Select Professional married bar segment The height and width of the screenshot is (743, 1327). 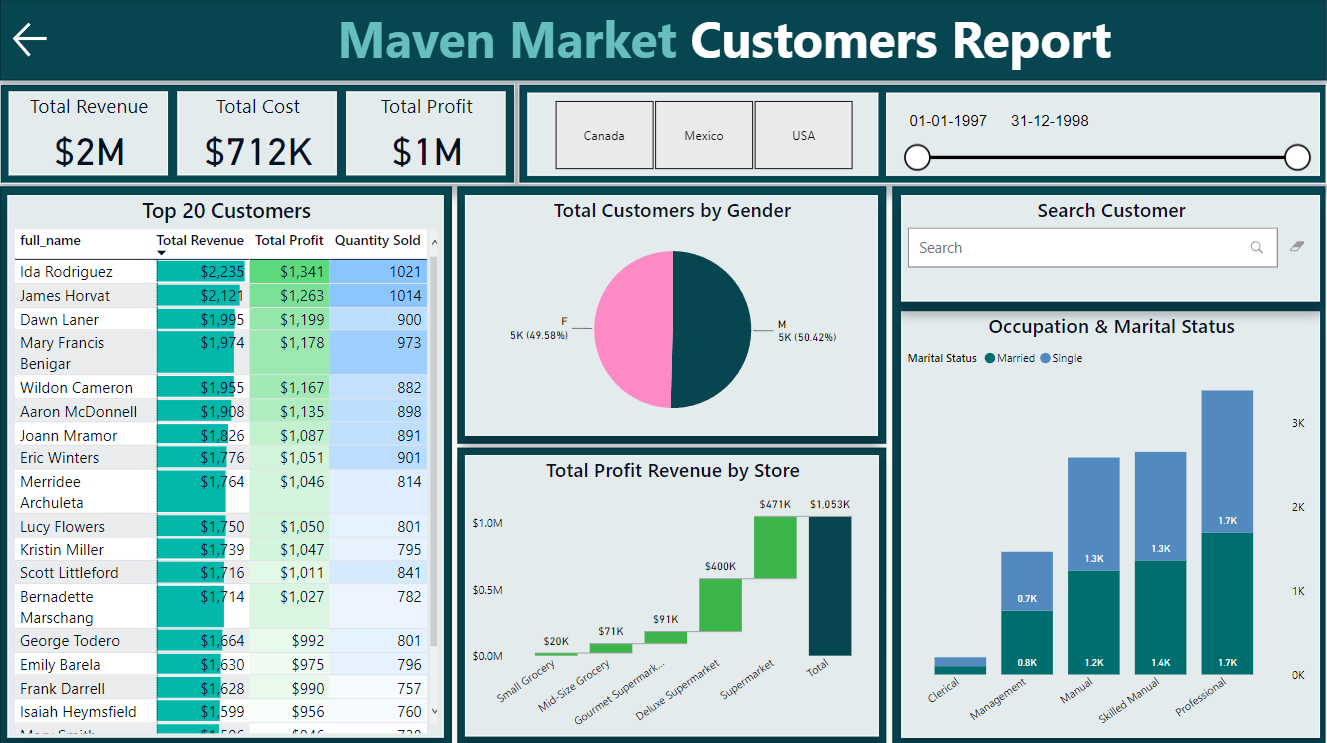(1227, 604)
